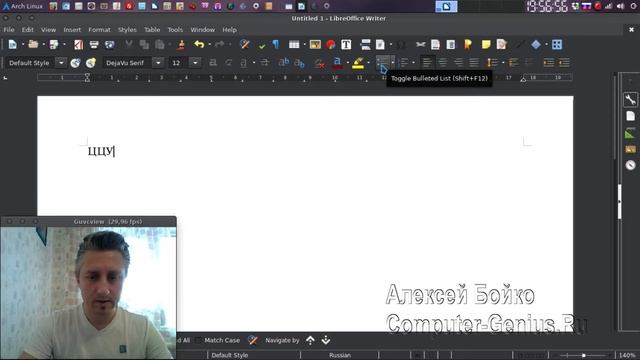Click the Clone Formatting paintbrush icon
The image size is (640, 360).
pos(181,44)
